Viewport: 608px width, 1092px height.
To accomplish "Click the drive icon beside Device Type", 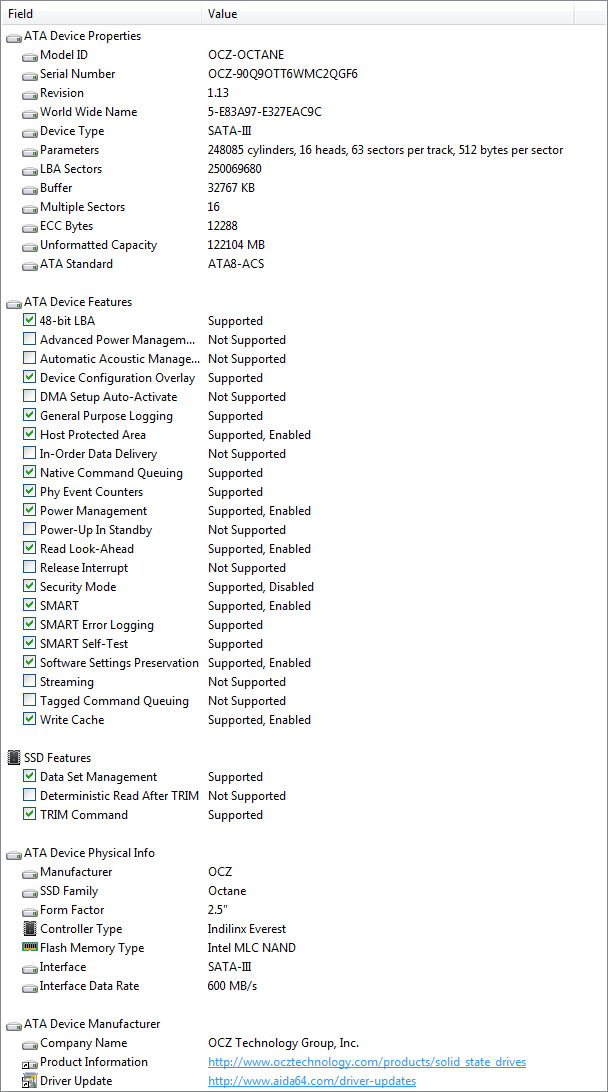I will click(29, 132).
